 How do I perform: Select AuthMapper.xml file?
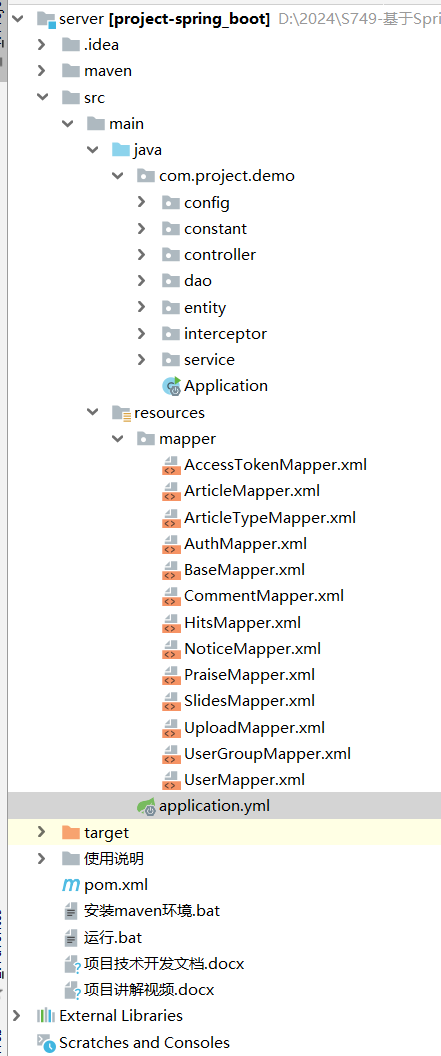(x=246, y=543)
